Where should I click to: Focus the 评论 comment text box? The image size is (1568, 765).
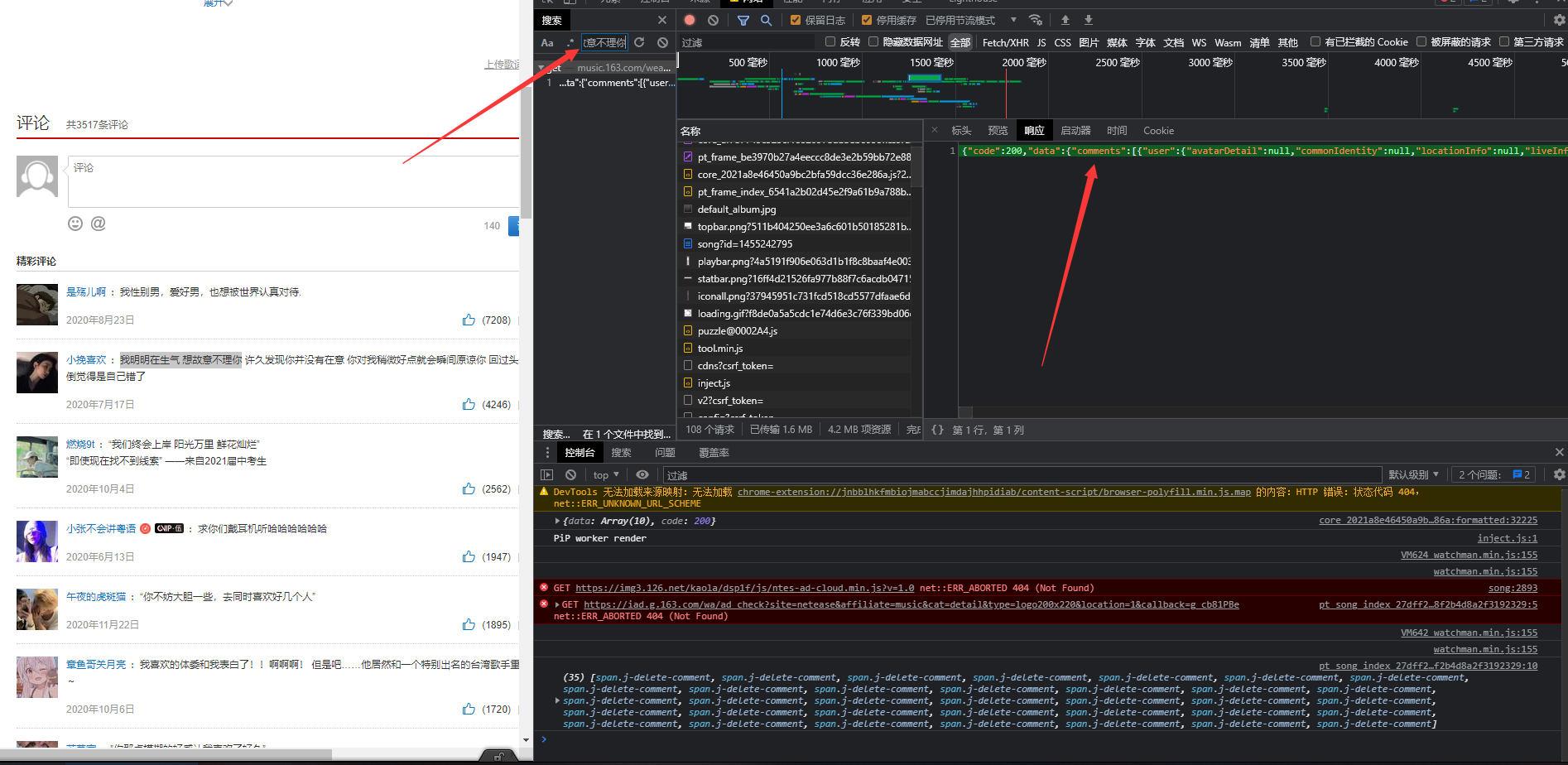(294, 181)
